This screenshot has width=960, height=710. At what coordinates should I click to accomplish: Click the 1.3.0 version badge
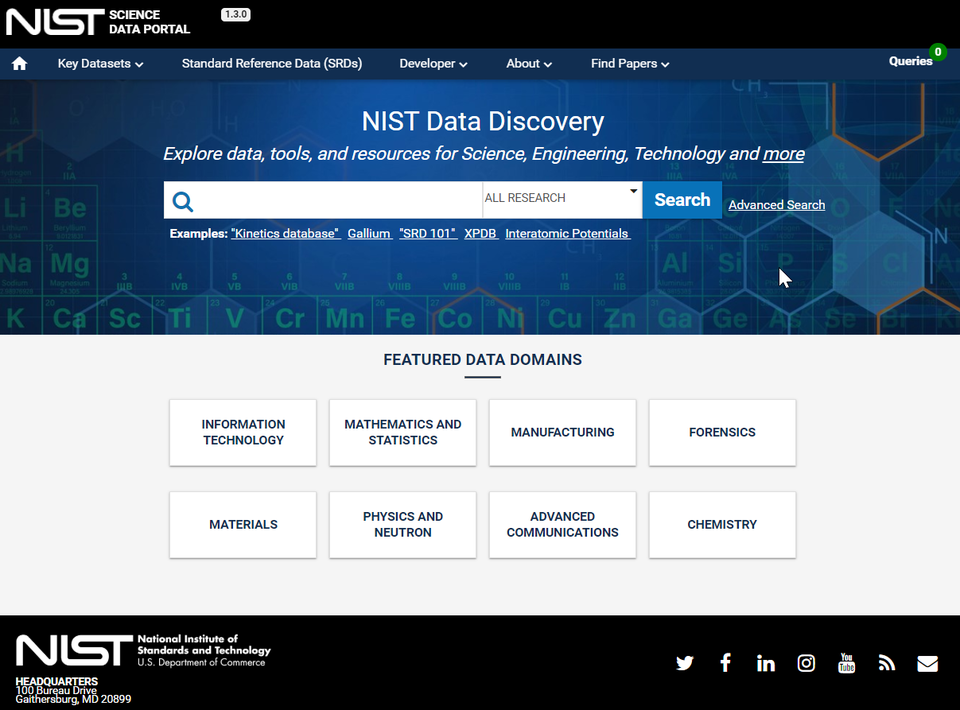coord(236,14)
